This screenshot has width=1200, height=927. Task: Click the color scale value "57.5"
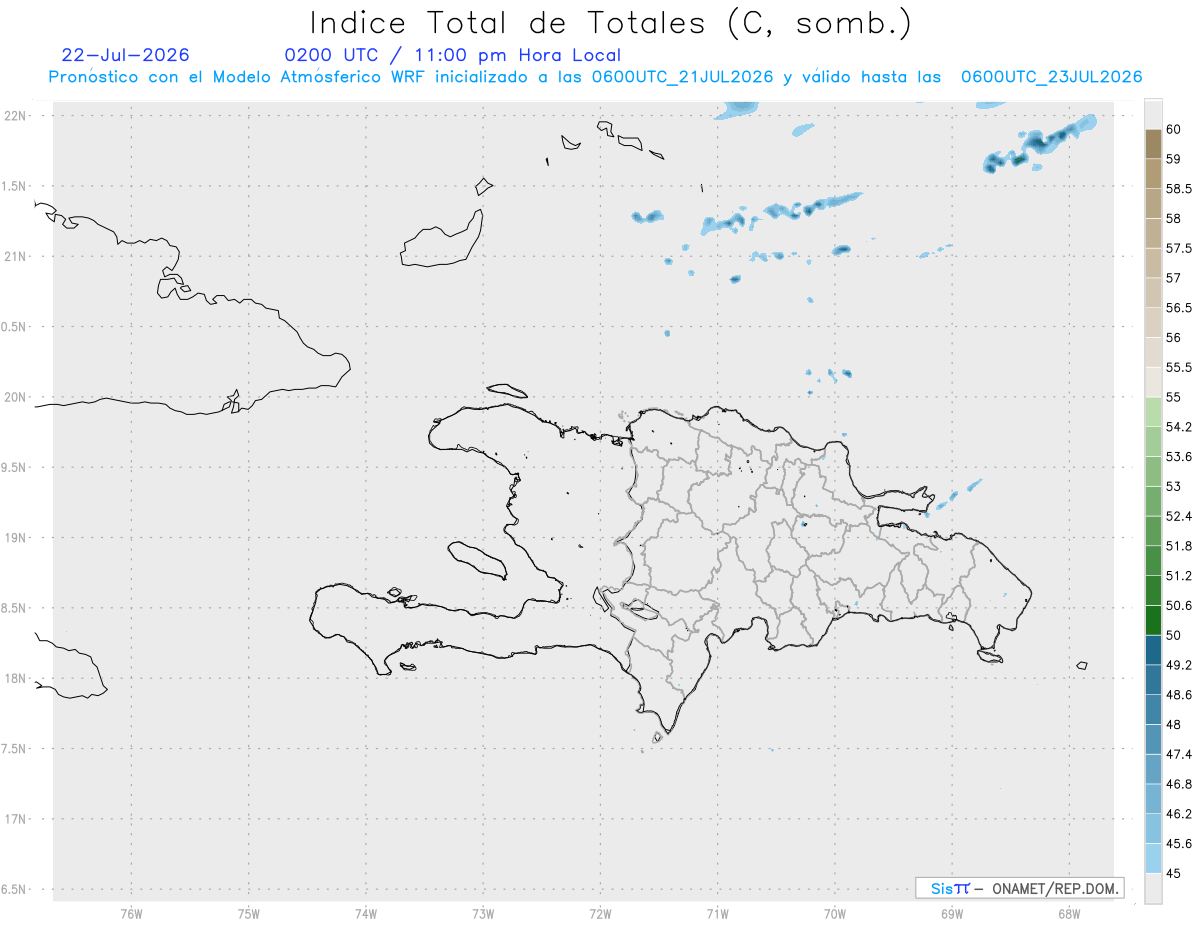1178,249
